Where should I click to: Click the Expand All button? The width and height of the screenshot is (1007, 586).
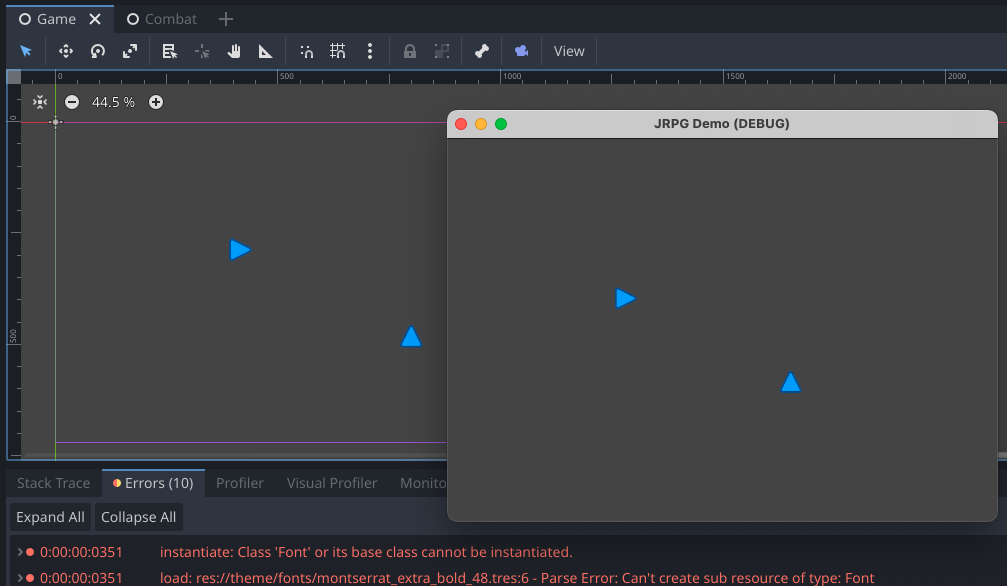(49, 517)
